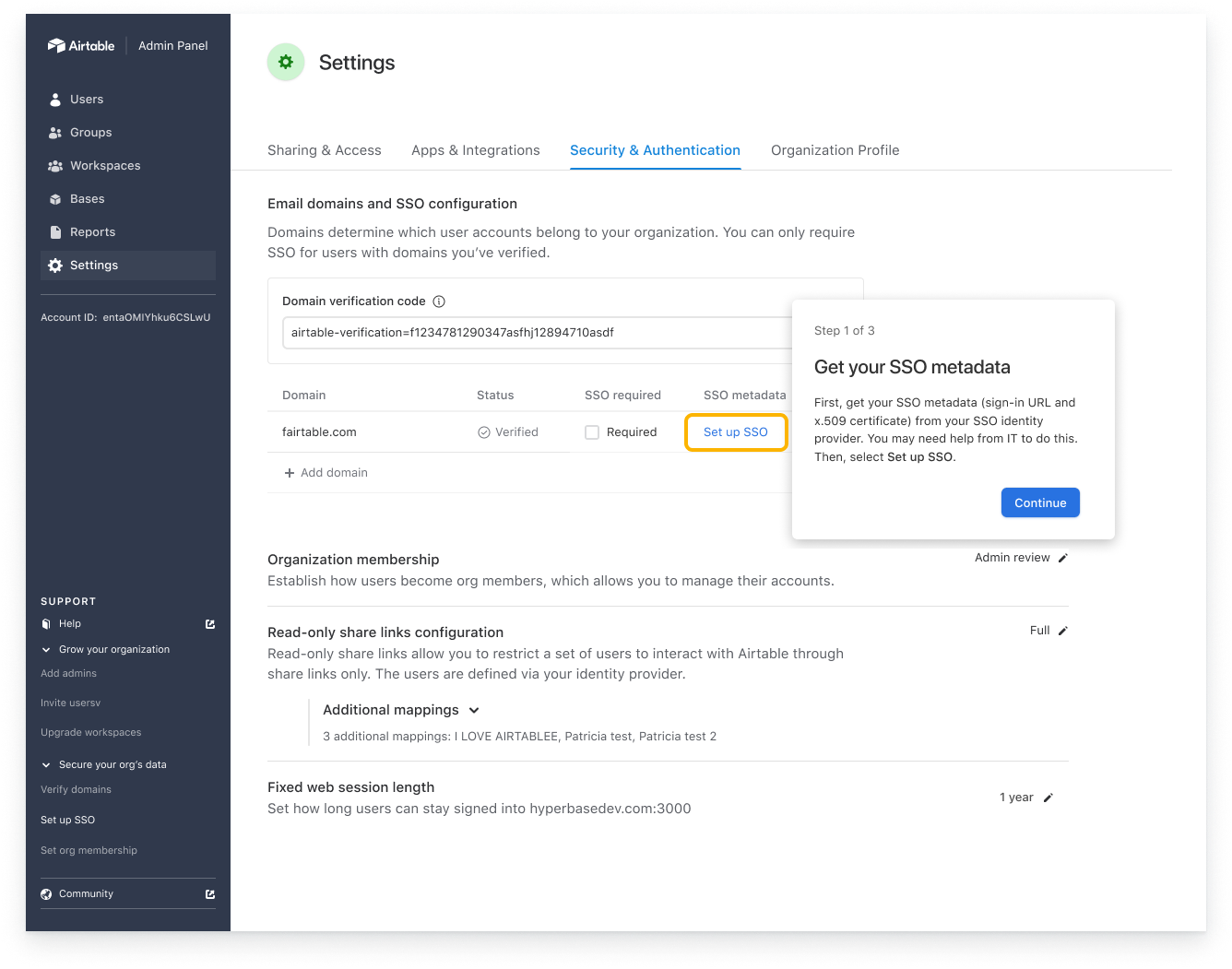Check the SSO Required checkbox for fairtable.com
The height and width of the screenshot is (969, 1232).
point(591,431)
